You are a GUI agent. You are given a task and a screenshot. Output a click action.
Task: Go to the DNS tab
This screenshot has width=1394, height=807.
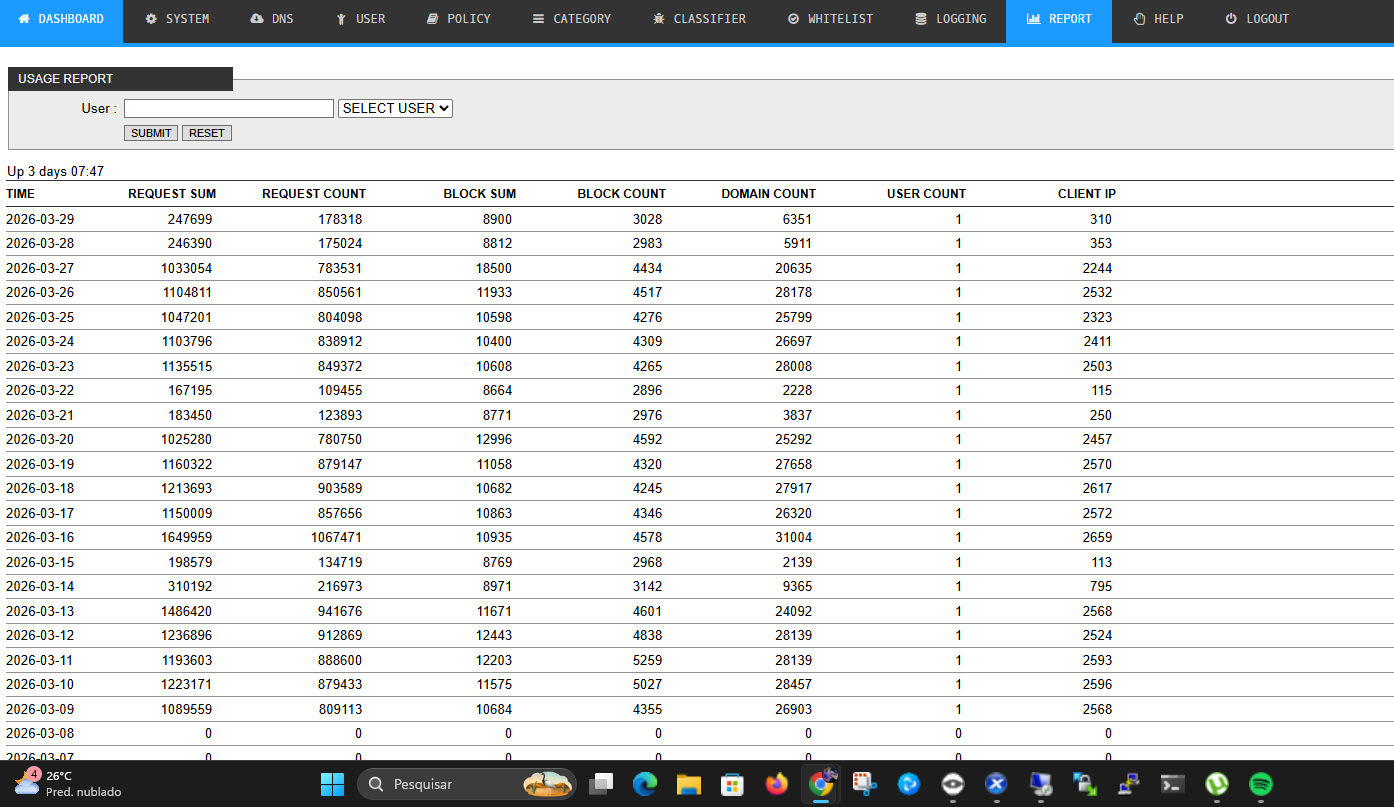[x=272, y=19]
